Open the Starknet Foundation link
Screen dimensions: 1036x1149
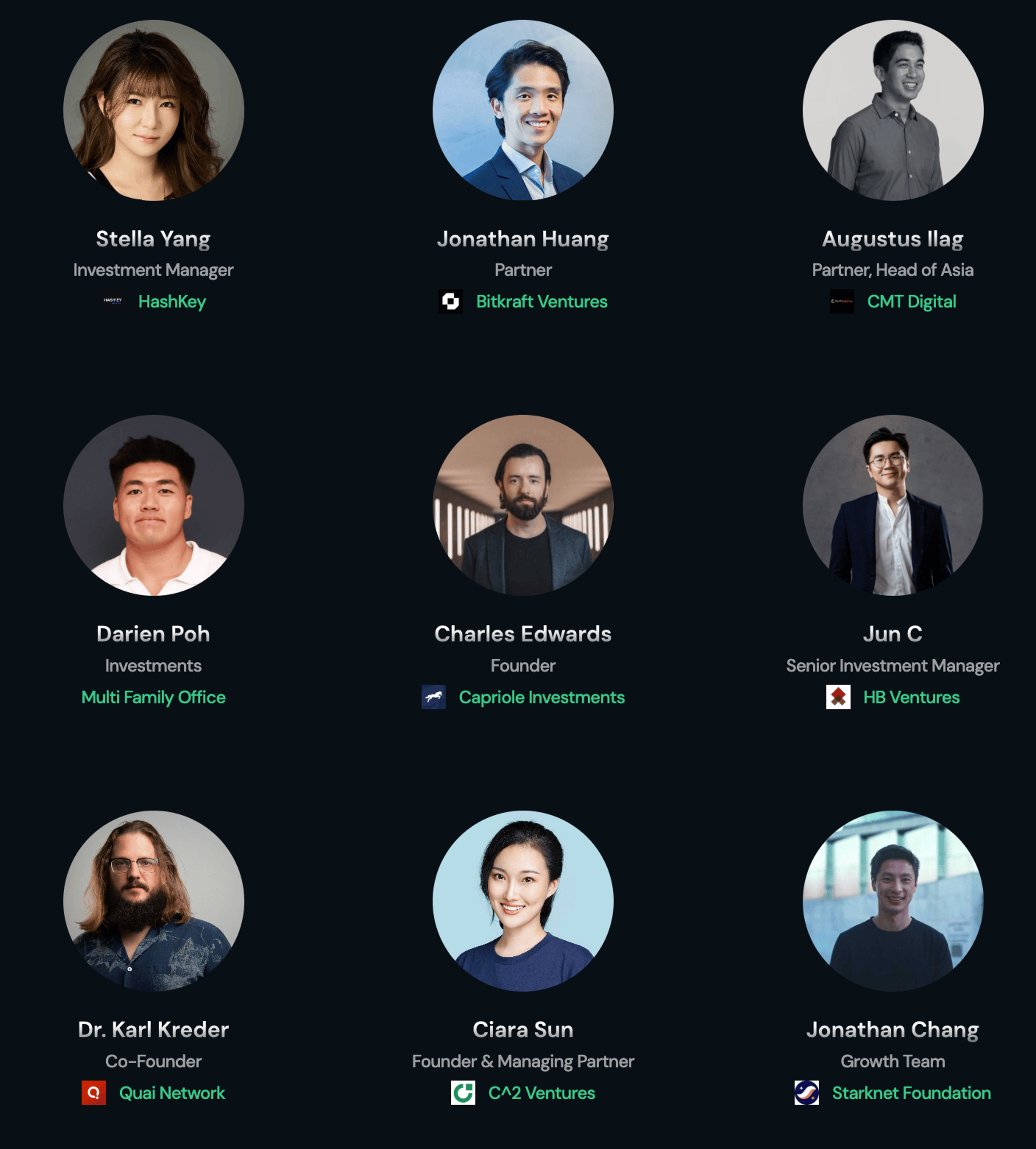click(x=911, y=1092)
